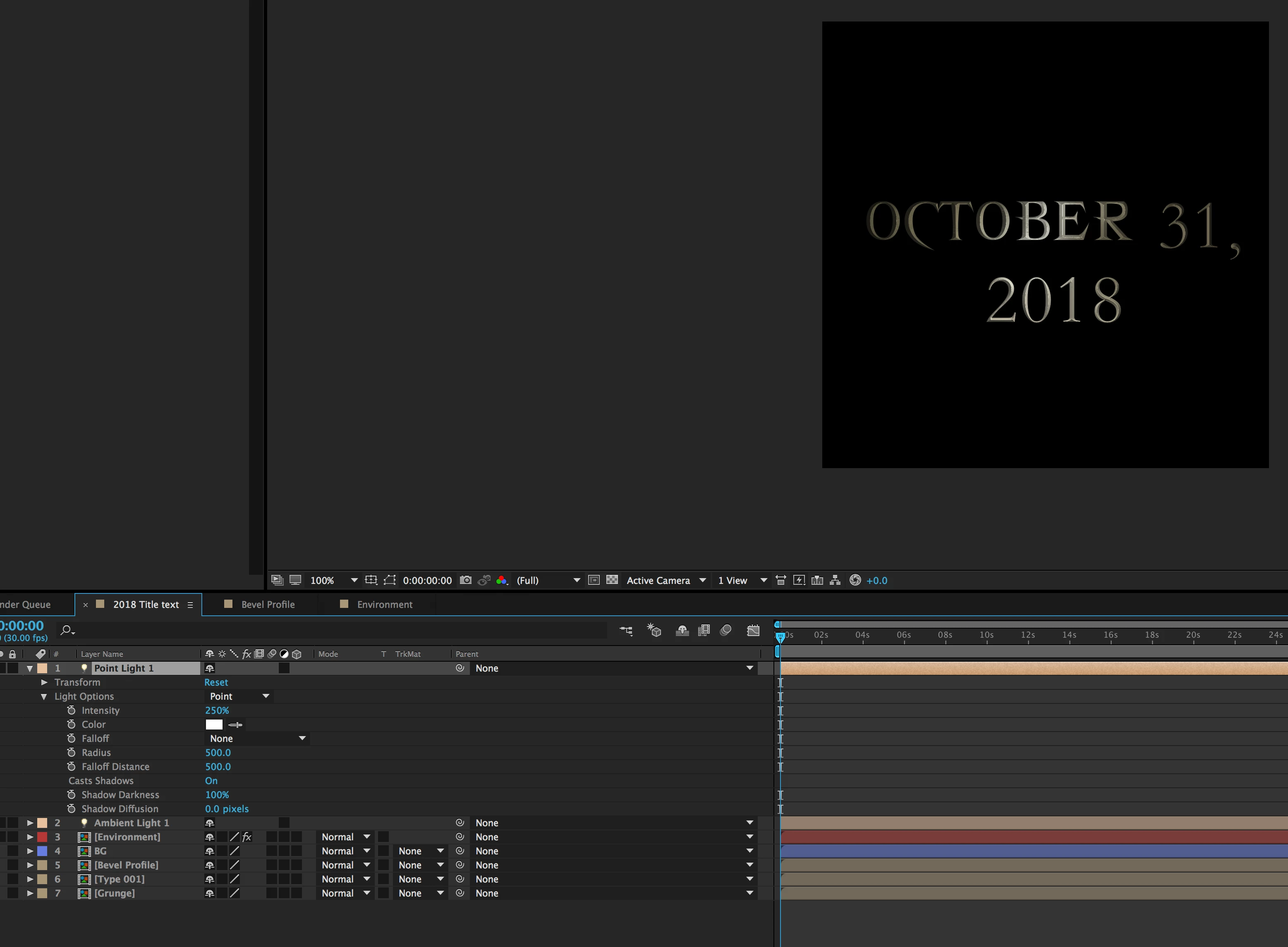Open the light Color swatch
Screen dimensions: 1288x947
(214, 725)
